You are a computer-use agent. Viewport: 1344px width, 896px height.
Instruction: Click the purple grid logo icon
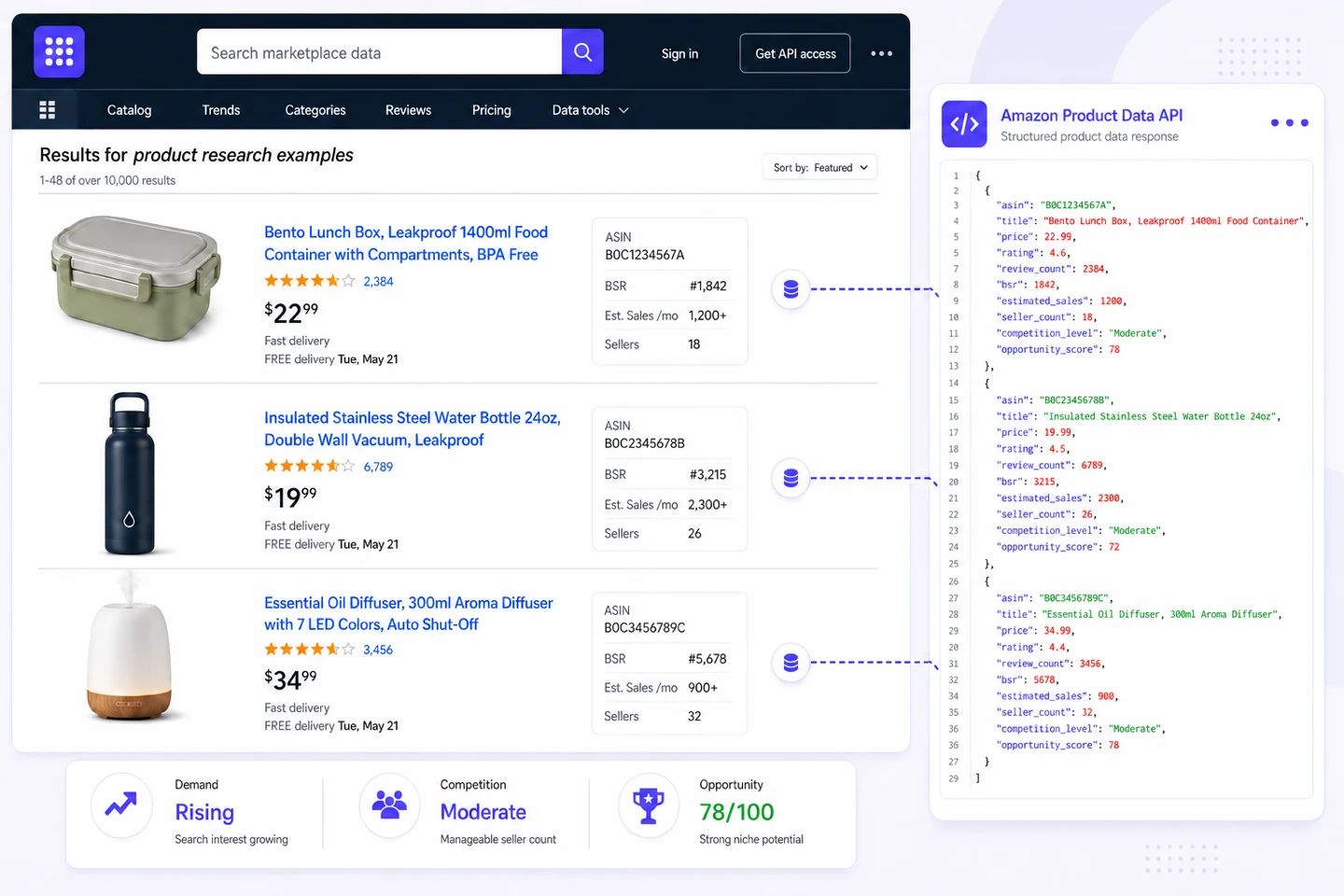59,51
